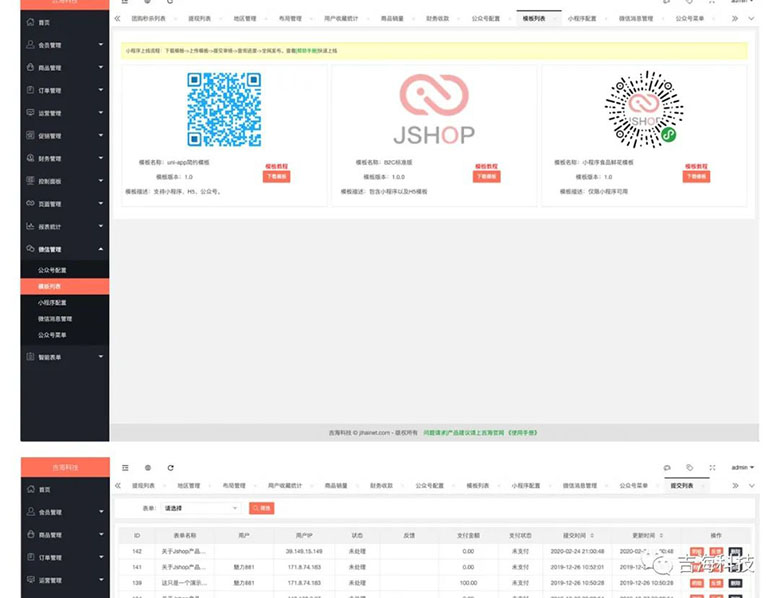This screenshot has width=780, height=598.
Task: Expand 页面管理 arrow in top sidebar
Action: [x=100, y=203]
